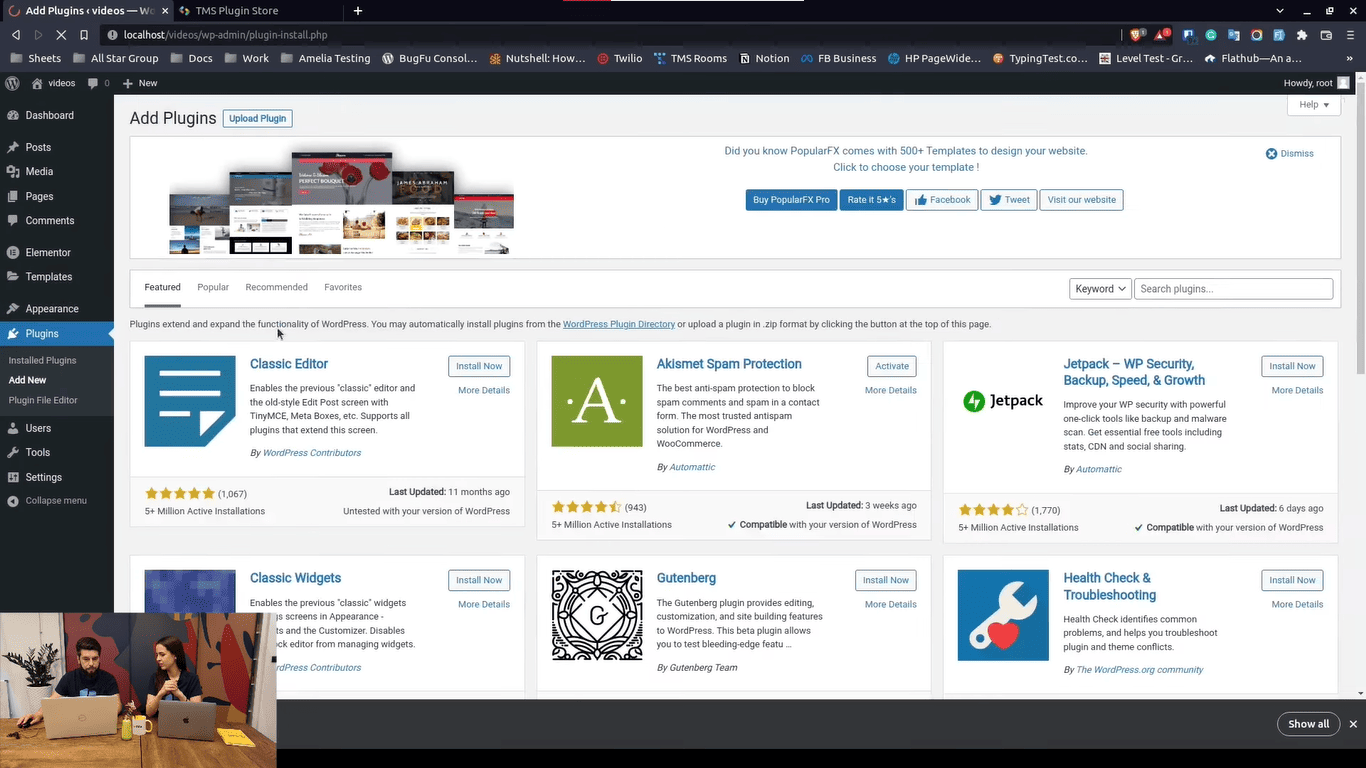Open Installed Plugins submenu item
The width and height of the screenshot is (1366, 768).
click(x=42, y=360)
